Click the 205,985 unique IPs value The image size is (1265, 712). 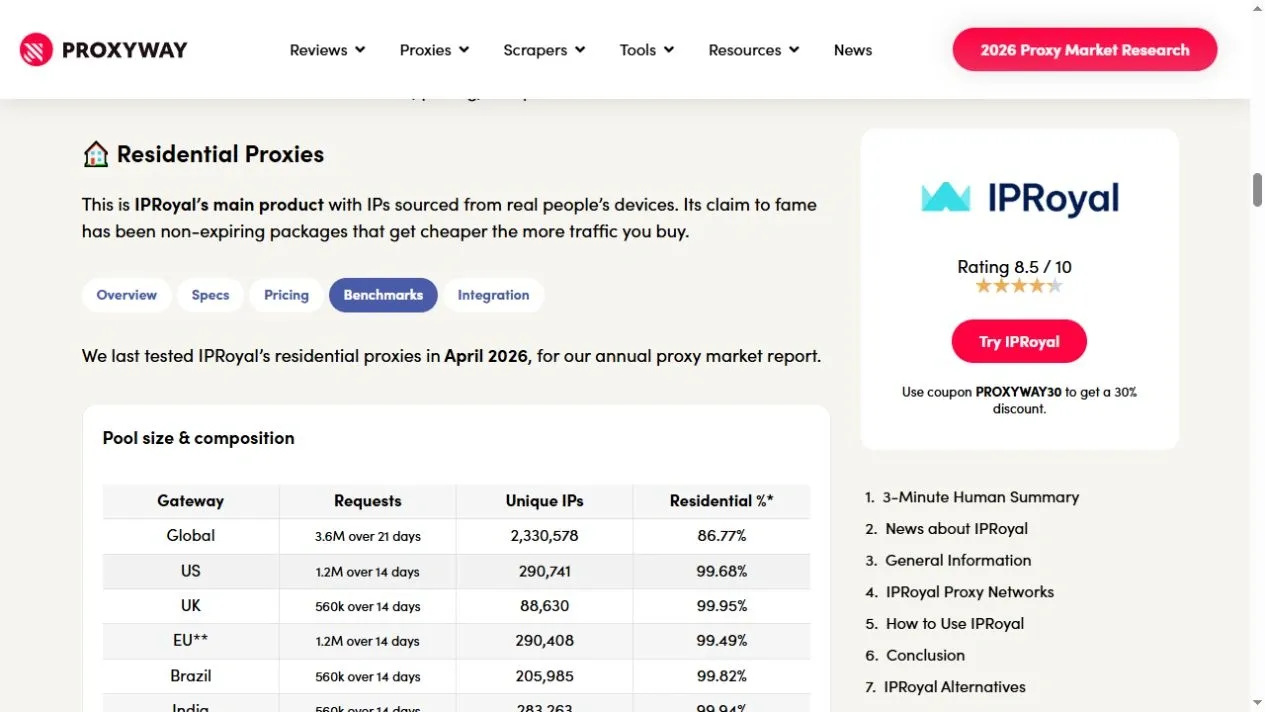click(545, 676)
